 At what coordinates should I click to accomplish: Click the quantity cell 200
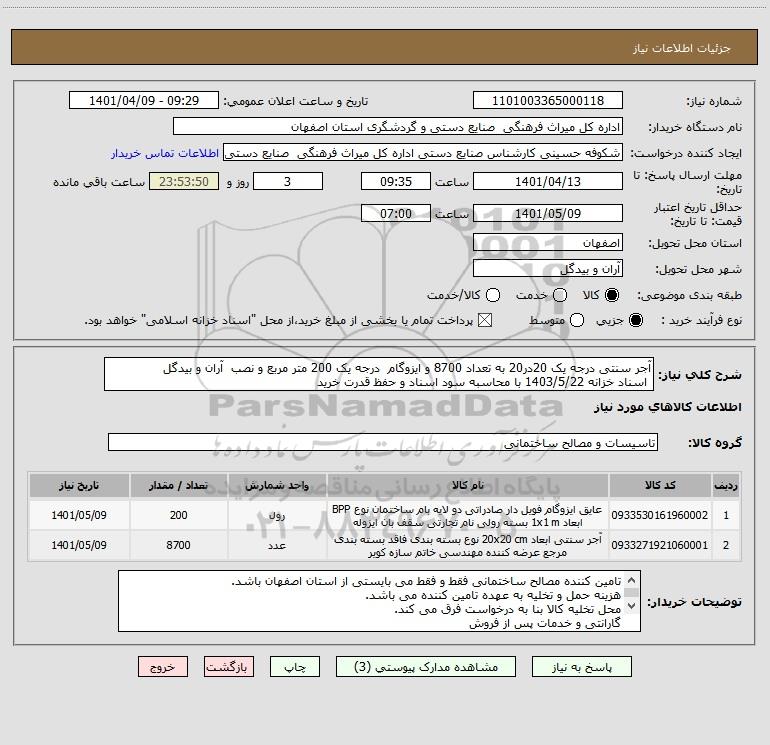click(178, 515)
